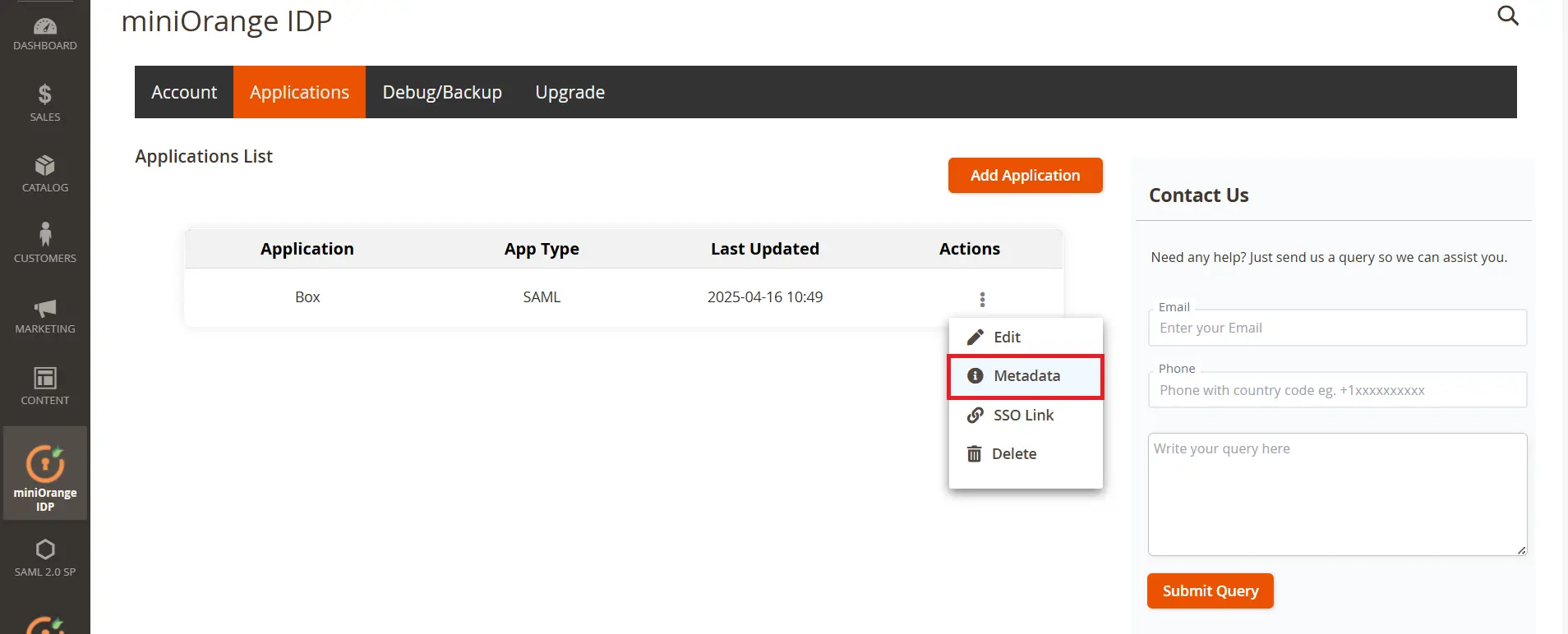Switch to the Account tab

tap(184, 92)
